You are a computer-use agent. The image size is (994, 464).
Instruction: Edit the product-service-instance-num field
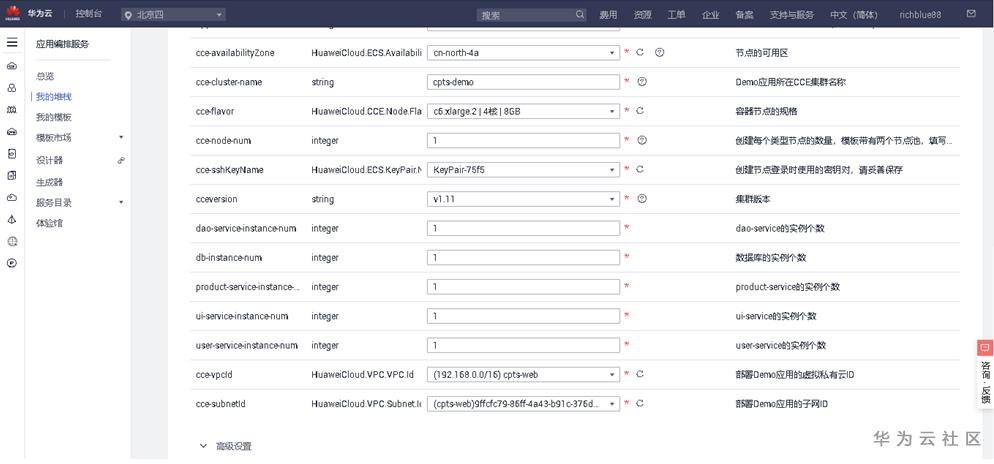coord(524,287)
